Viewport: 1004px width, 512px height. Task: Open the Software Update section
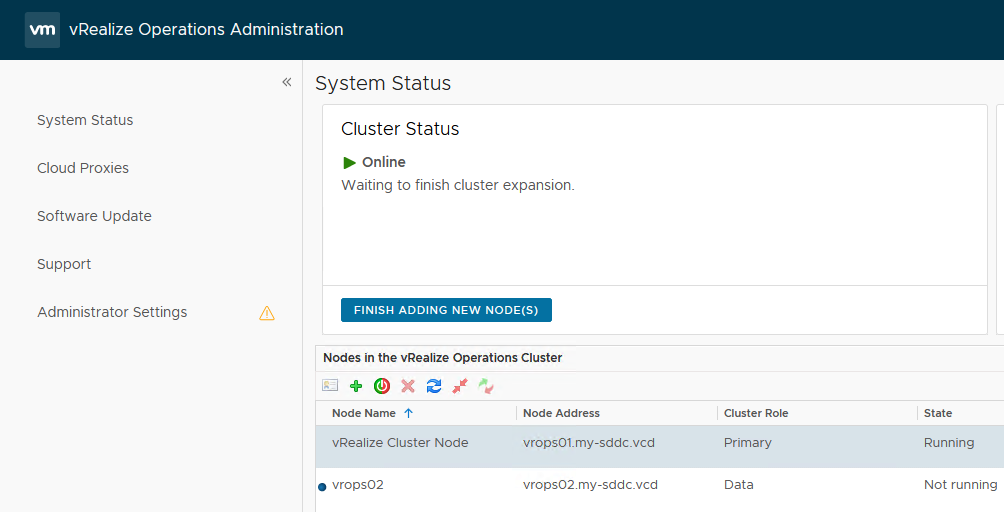[x=94, y=216]
